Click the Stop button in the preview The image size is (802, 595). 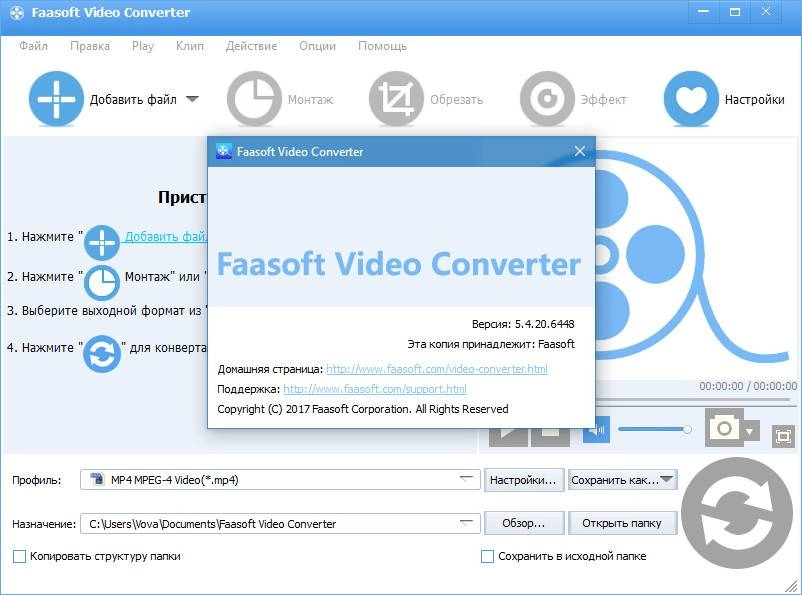pyautogui.click(x=550, y=435)
